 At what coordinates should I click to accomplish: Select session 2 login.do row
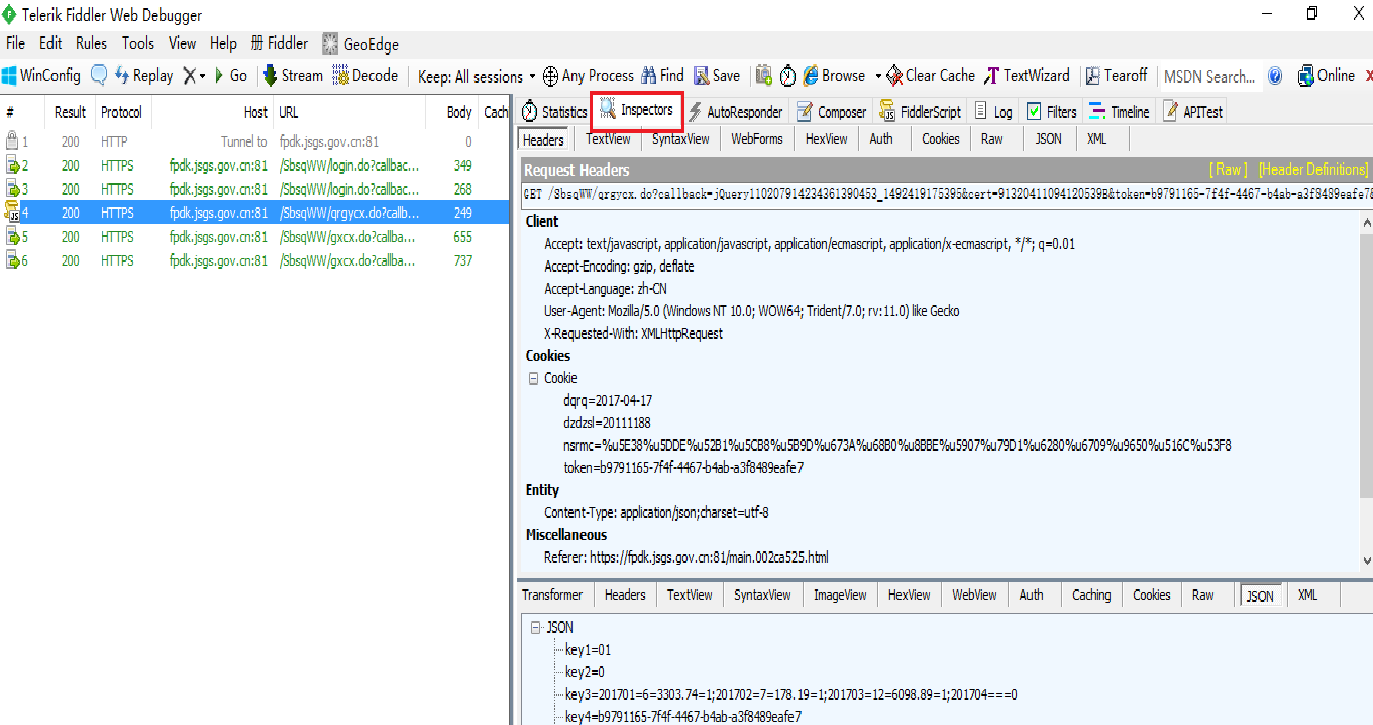point(255,166)
